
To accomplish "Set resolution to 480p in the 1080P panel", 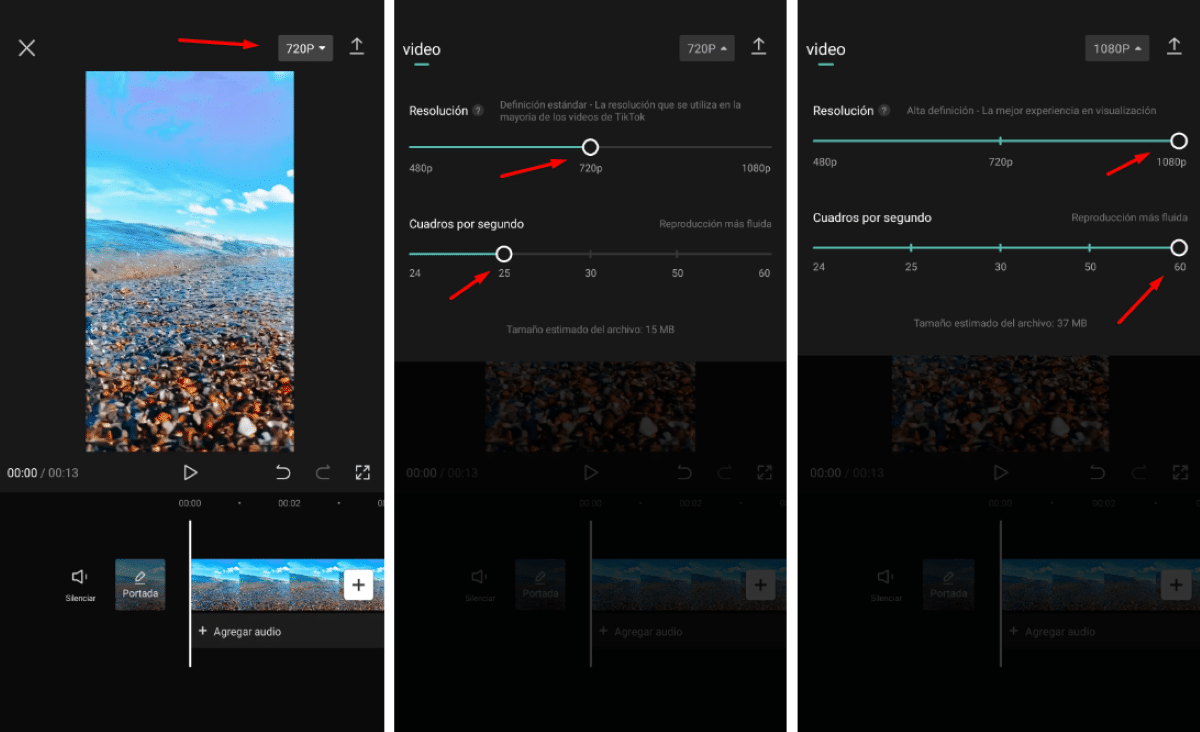I will point(825,162).
